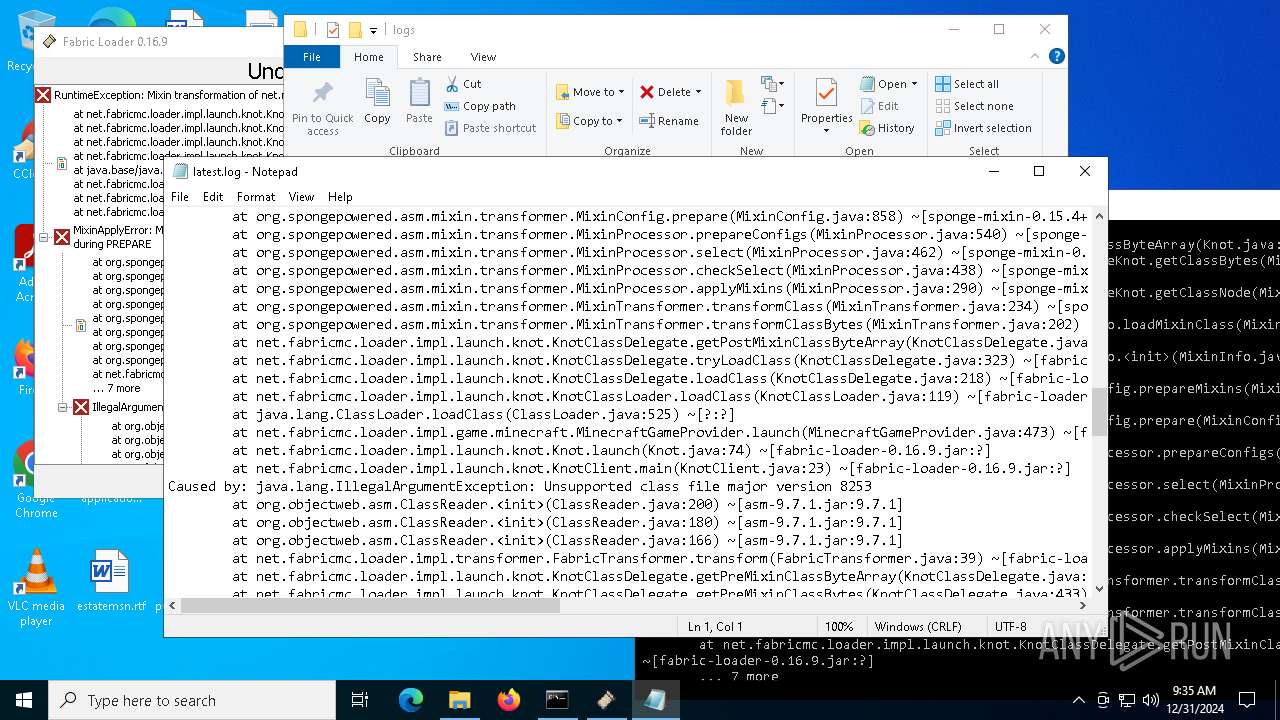Open Notepad's View menu
Viewport: 1280px width, 720px height.
301,197
